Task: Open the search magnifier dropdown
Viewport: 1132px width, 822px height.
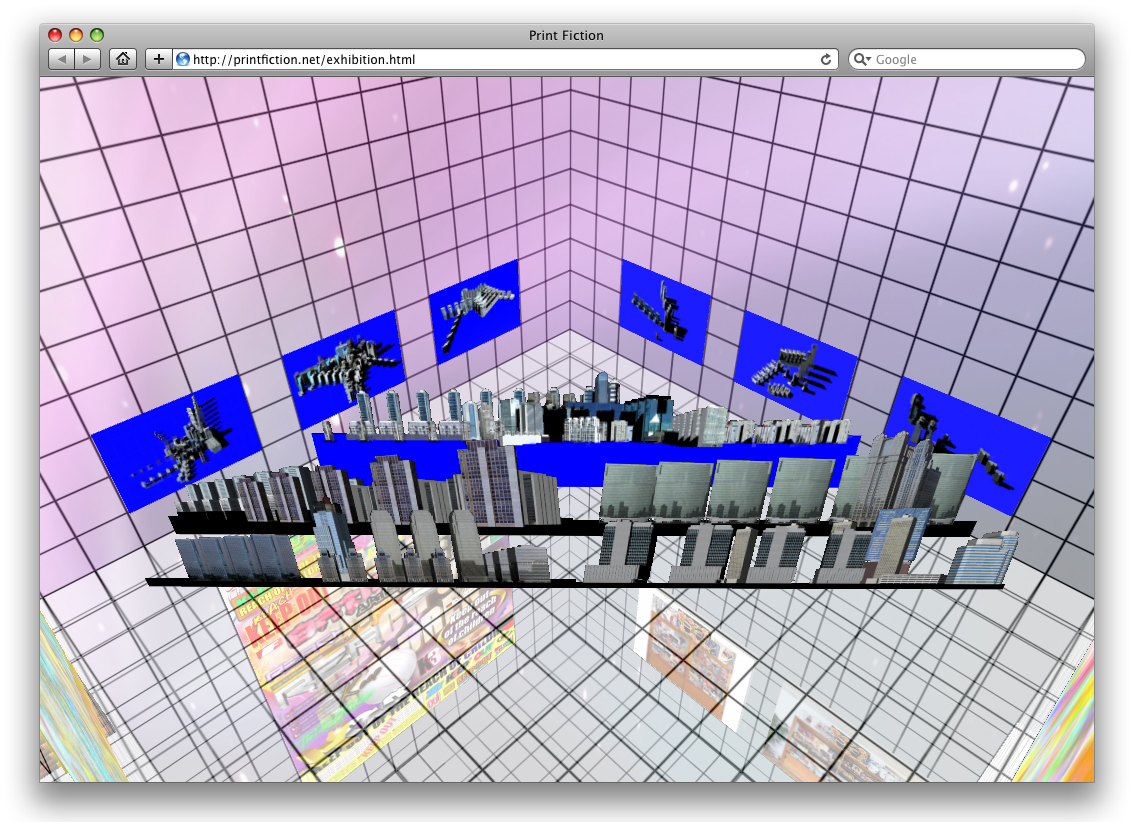Action: click(862, 59)
